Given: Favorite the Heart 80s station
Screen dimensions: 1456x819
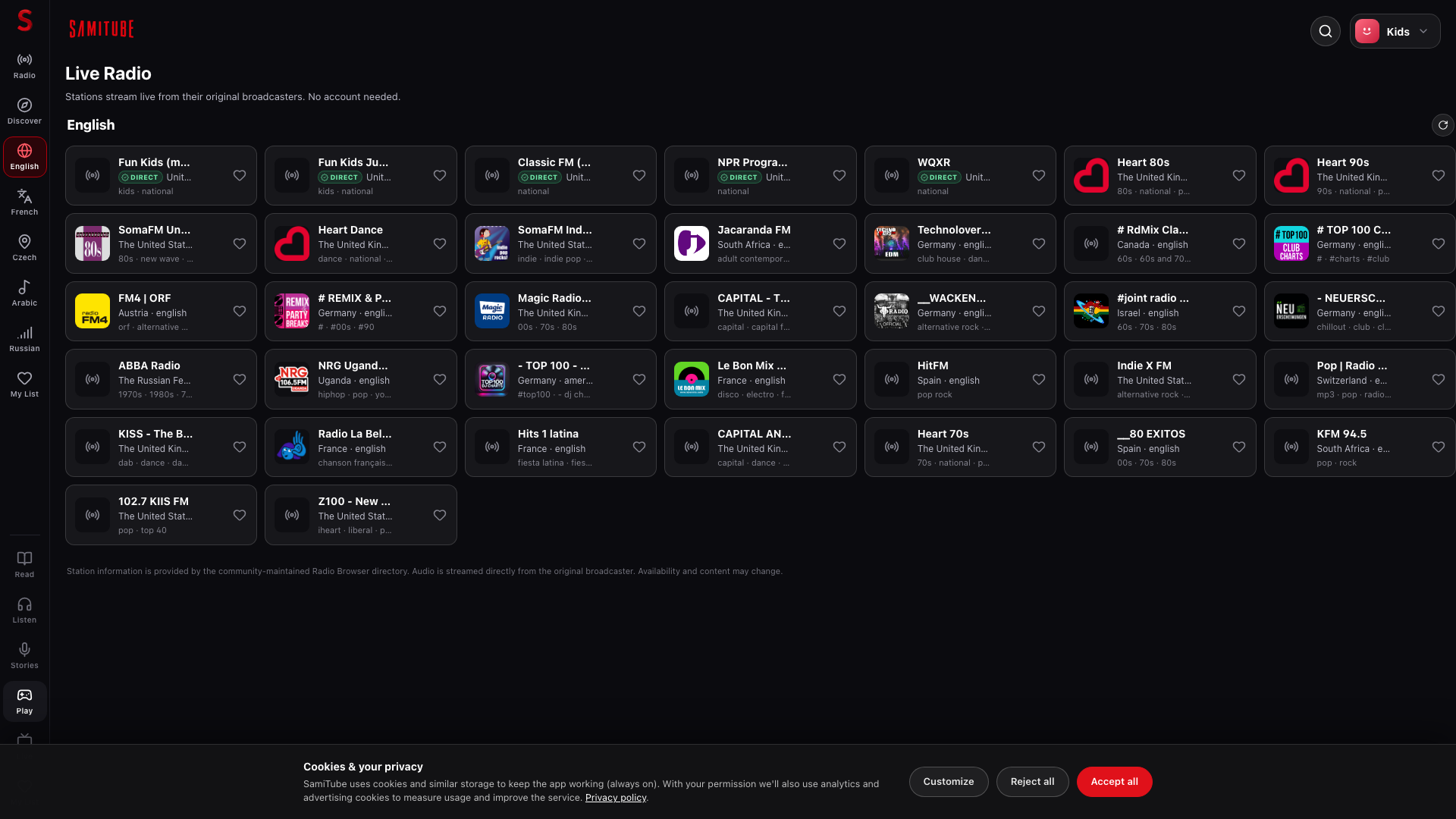Looking at the screenshot, I should tap(1239, 176).
